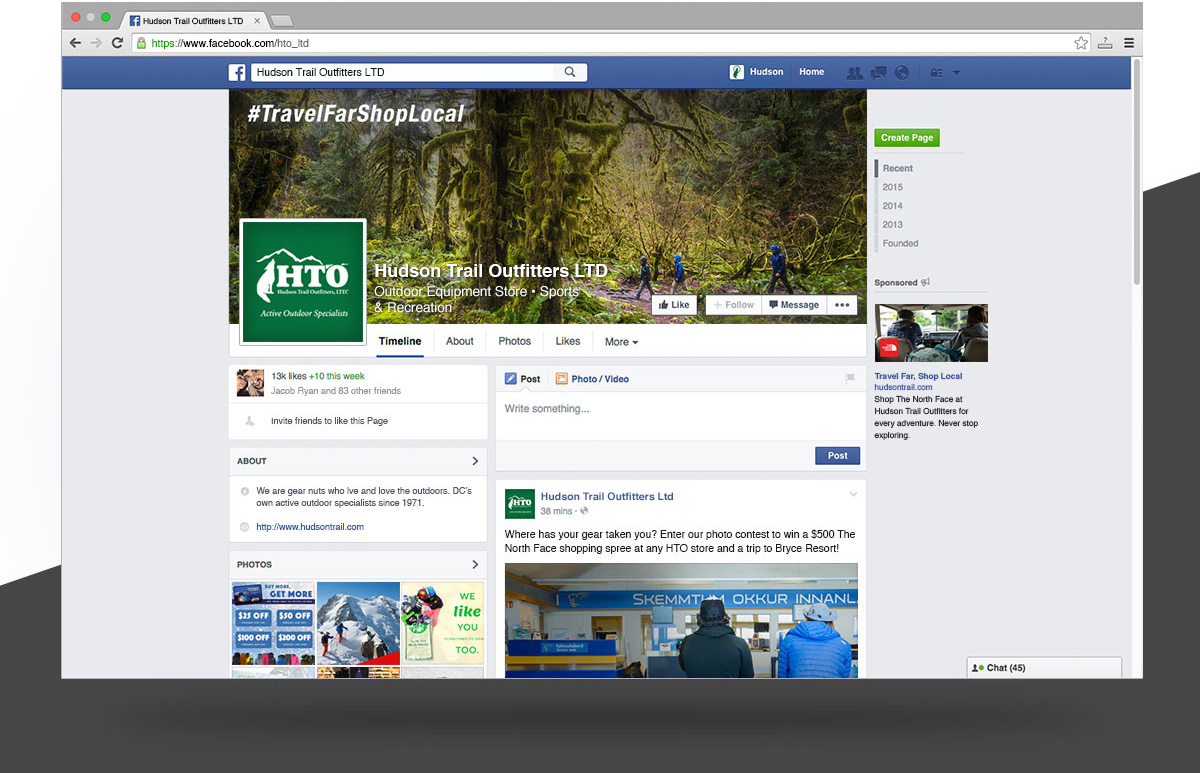Expand the PHOTOS section chevron

[x=475, y=565]
